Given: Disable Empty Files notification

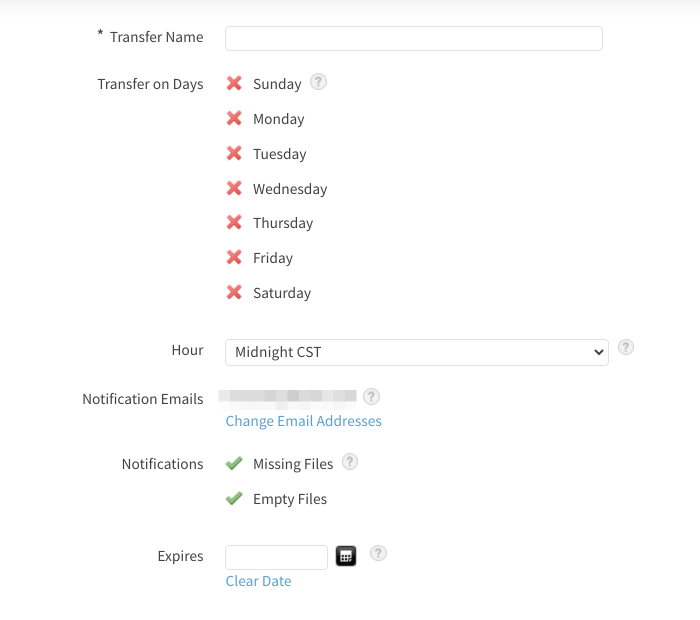Looking at the screenshot, I should coord(234,498).
